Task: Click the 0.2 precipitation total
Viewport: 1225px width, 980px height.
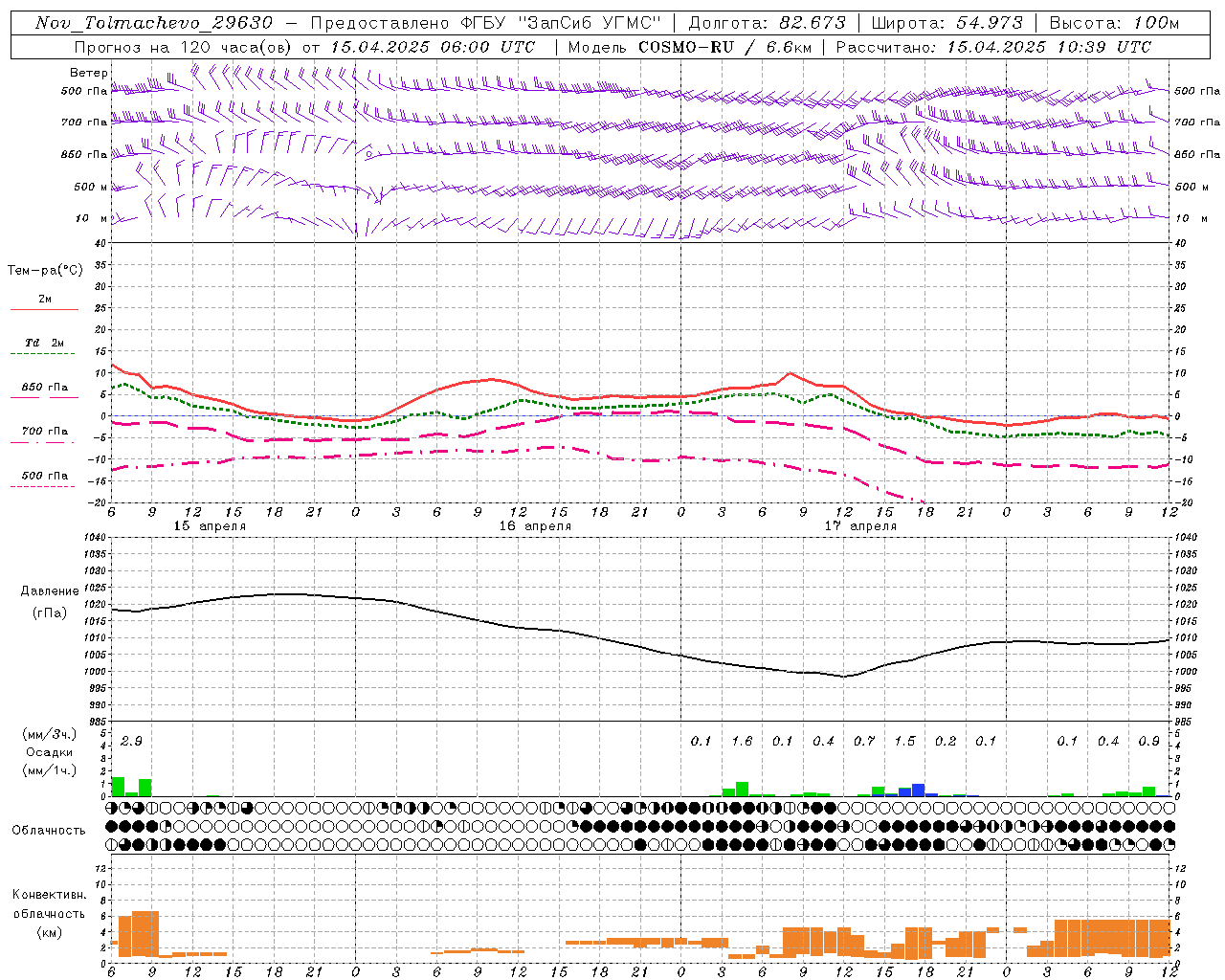Action: [x=946, y=742]
